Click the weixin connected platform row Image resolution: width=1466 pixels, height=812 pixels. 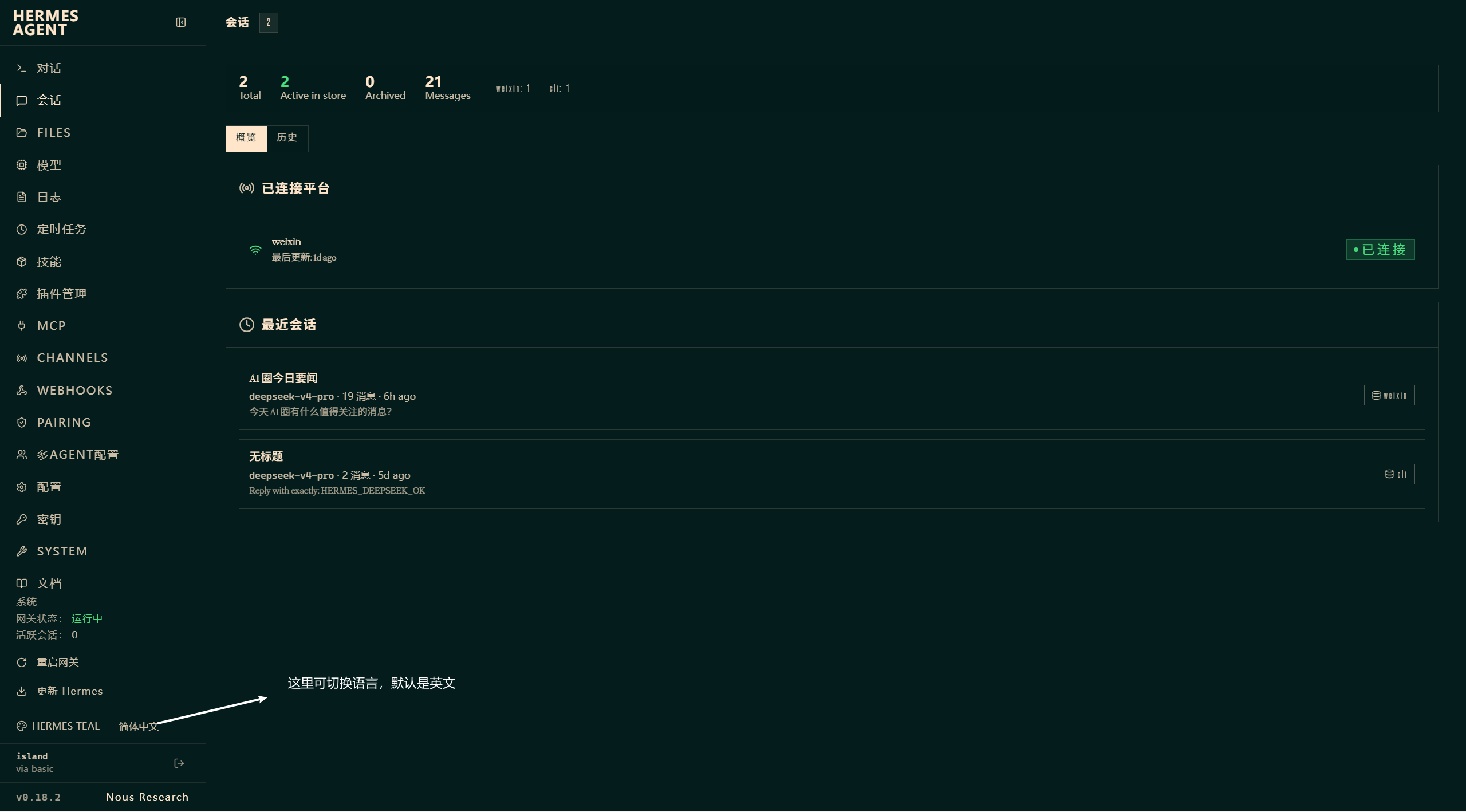(x=831, y=250)
